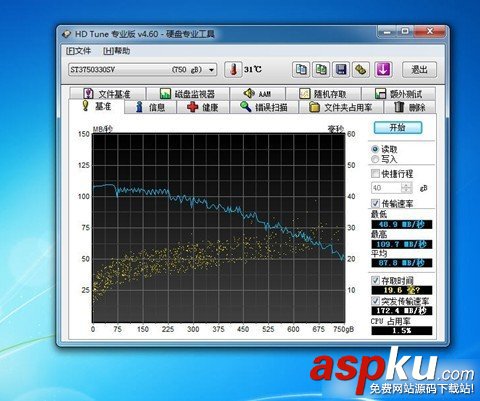
Task: Enable the 快捷行程 checkbox
Action: point(375,173)
